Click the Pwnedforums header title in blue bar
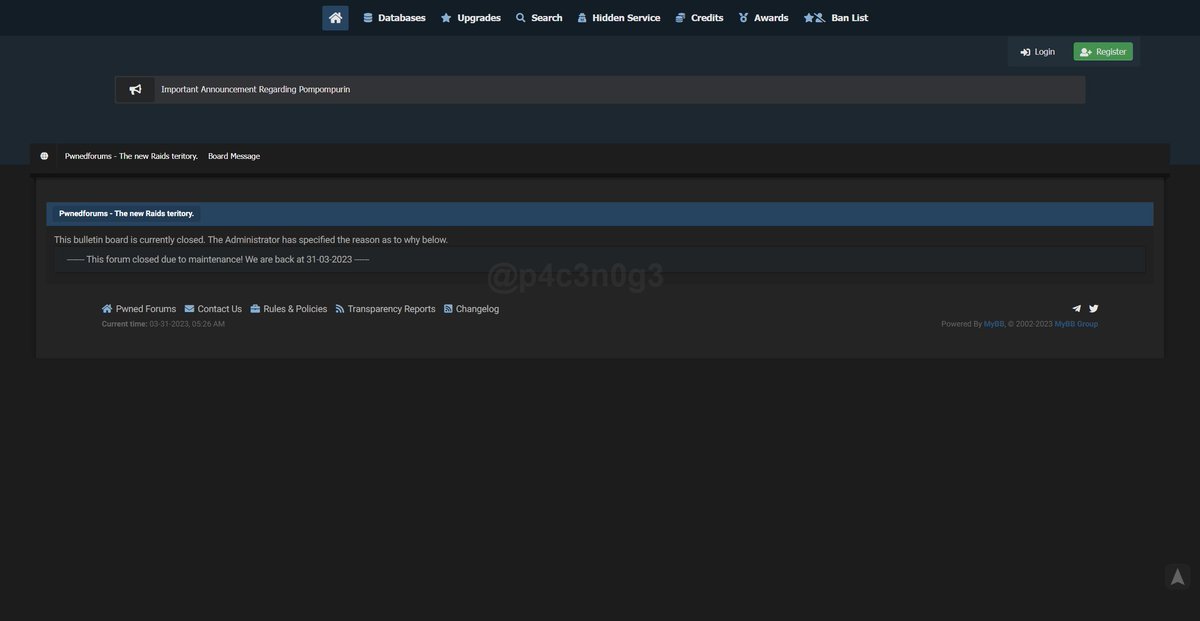The height and width of the screenshot is (621, 1200). point(126,214)
